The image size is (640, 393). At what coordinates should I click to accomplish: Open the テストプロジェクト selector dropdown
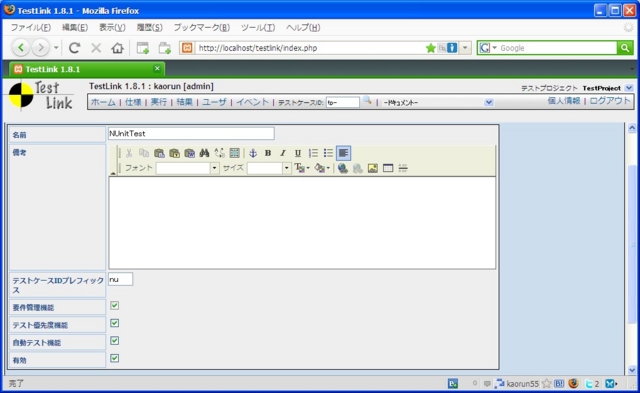(629, 88)
